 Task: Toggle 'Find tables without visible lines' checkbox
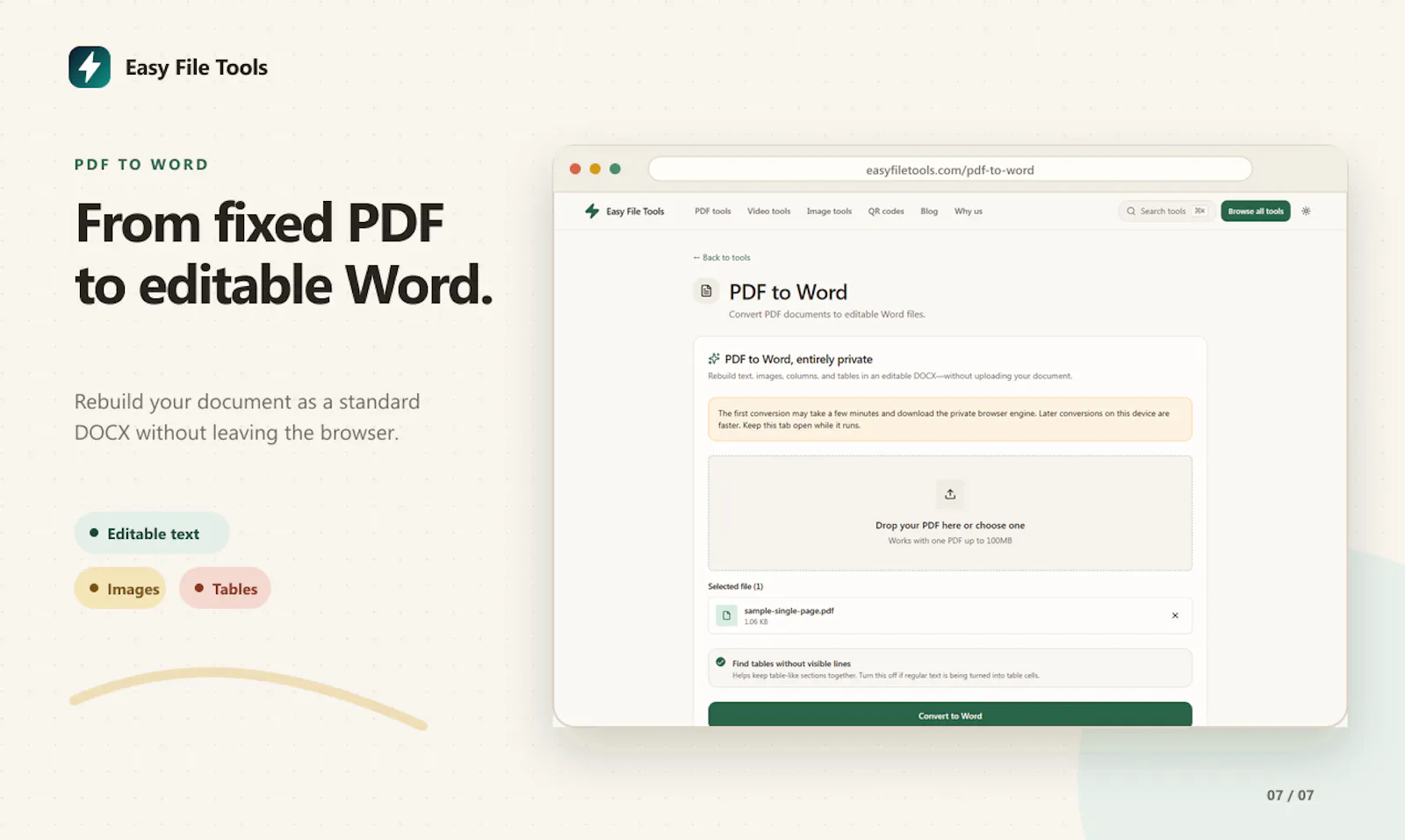(x=720, y=663)
